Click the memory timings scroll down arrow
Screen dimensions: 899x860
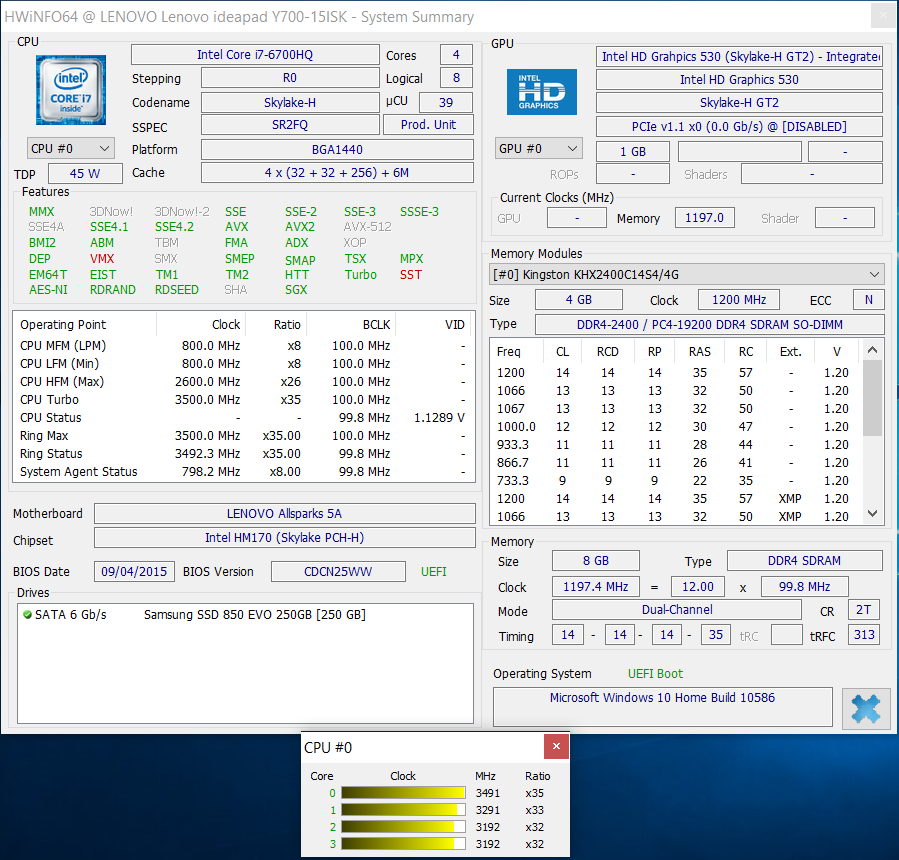point(873,514)
